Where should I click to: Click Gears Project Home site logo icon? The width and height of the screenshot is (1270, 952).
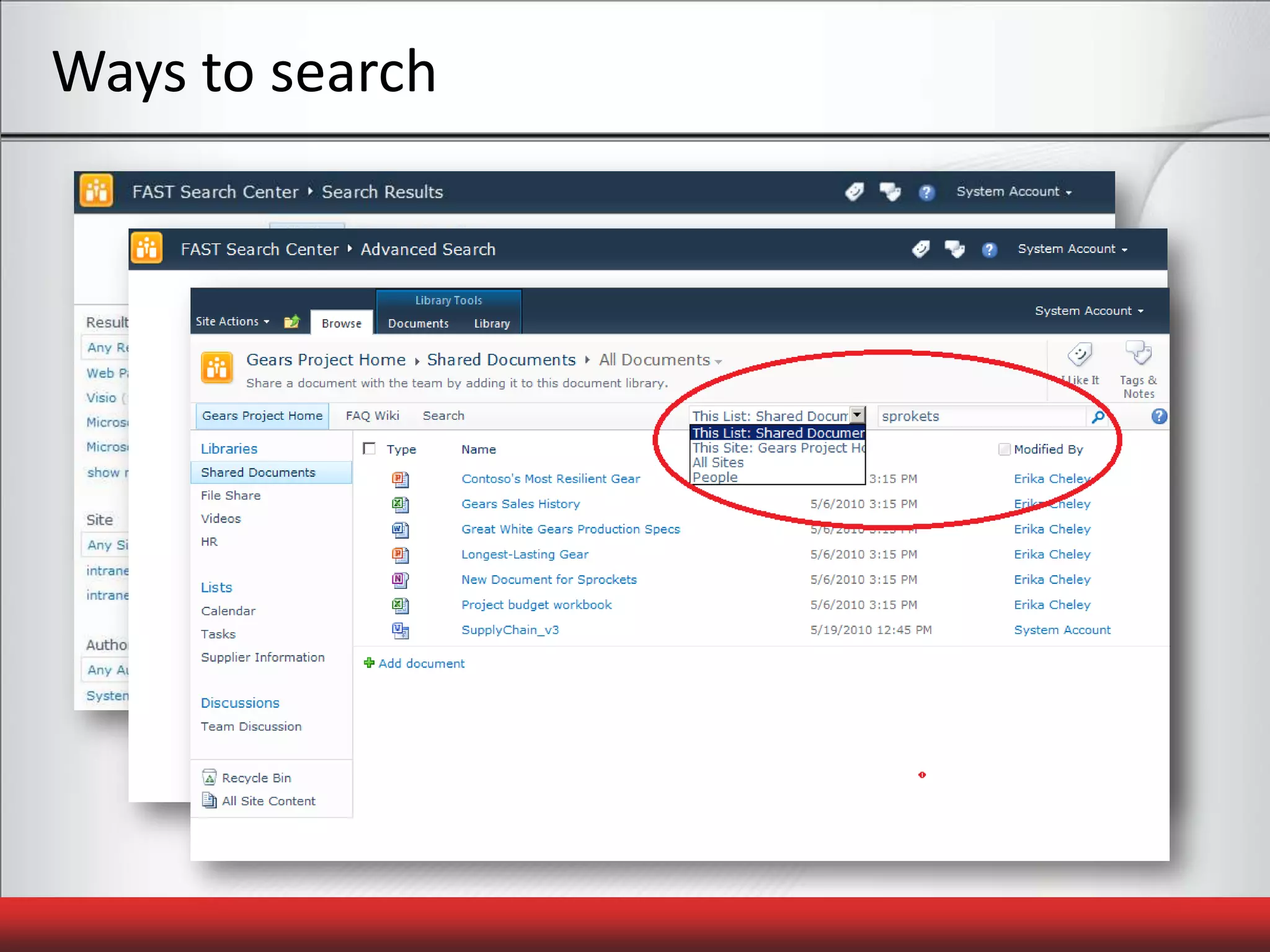pyautogui.click(x=217, y=368)
